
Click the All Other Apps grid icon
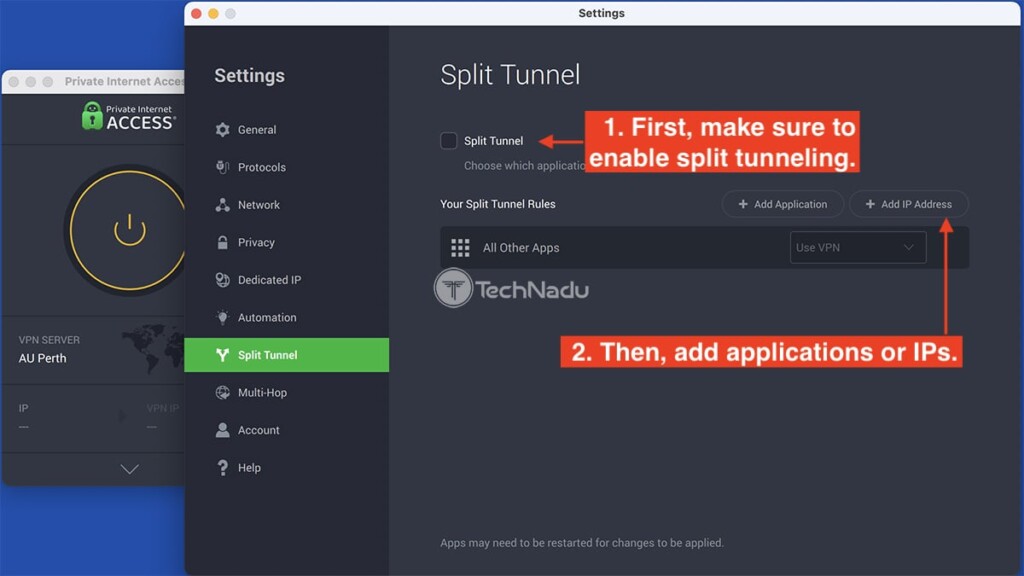(x=460, y=248)
